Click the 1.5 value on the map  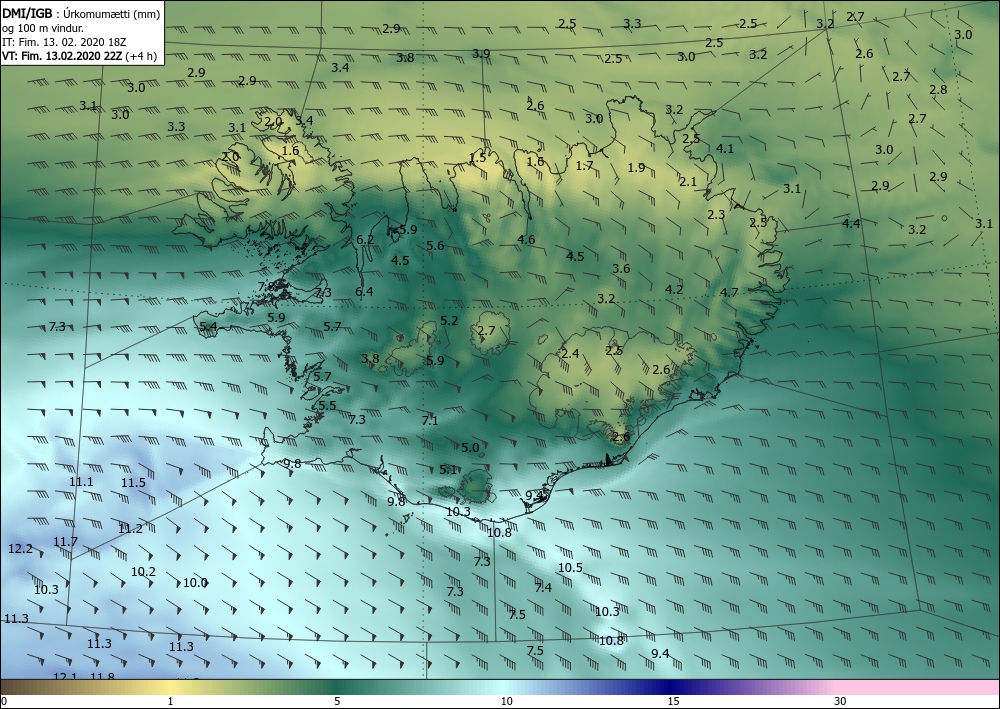[x=478, y=158]
